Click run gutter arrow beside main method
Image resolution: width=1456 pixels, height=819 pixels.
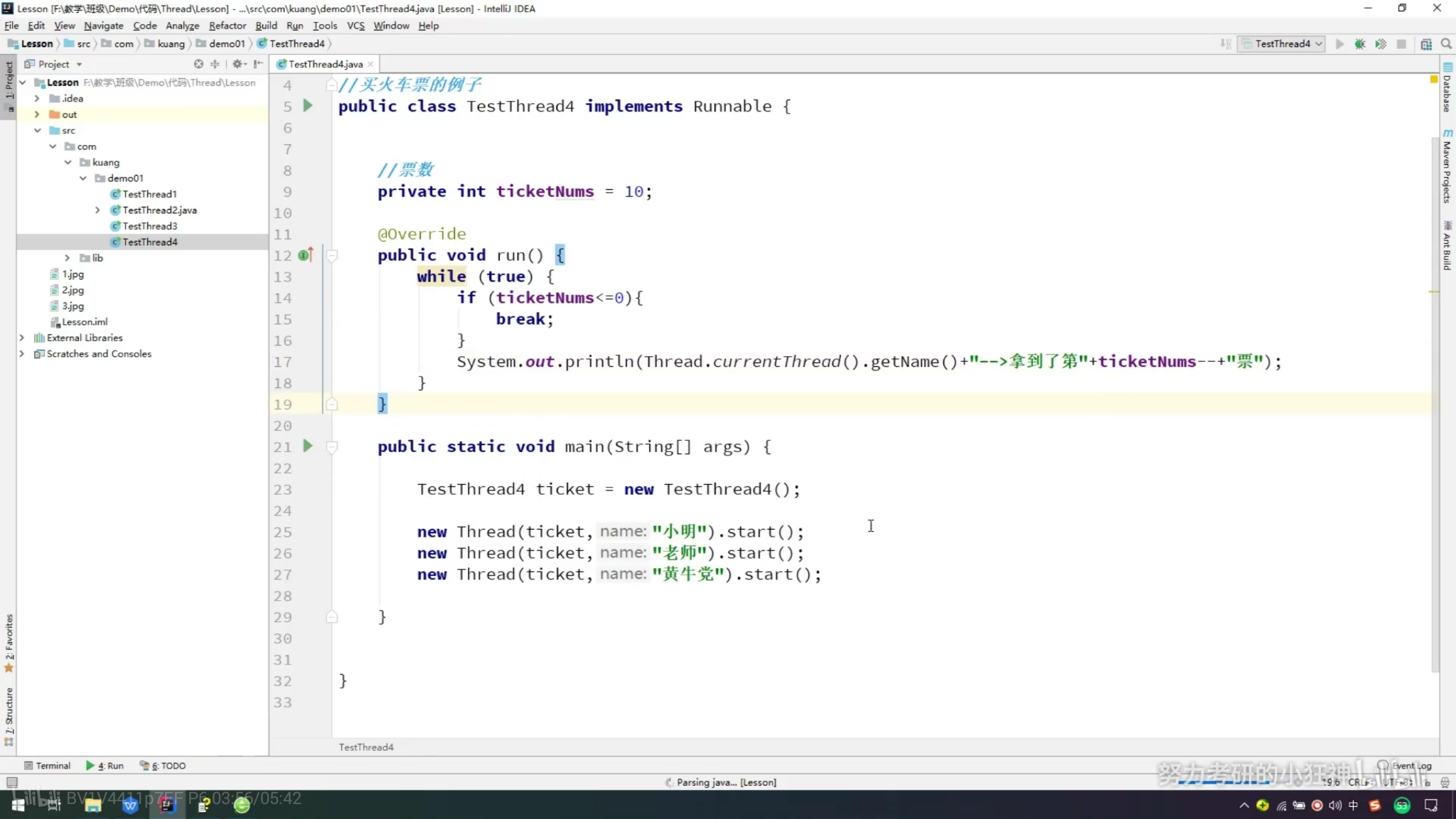pyautogui.click(x=308, y=446)
